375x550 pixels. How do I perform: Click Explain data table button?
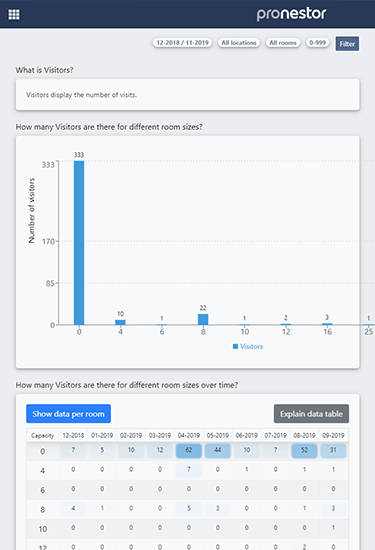pyautogui.click(x=311, y=414)
